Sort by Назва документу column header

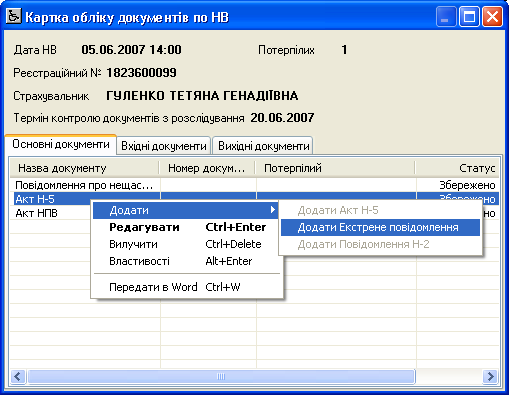85,168
